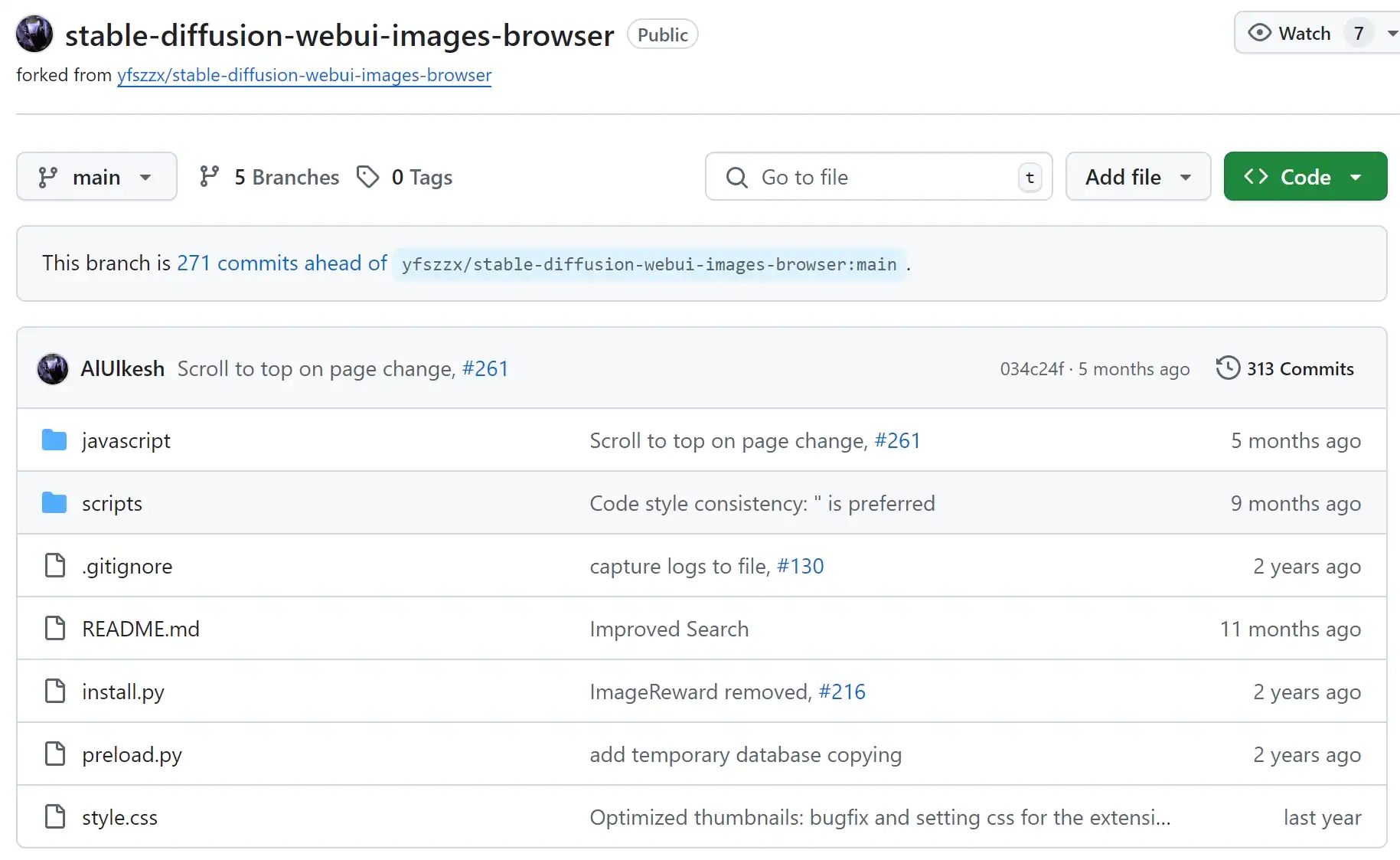
Task: Open the Watch options dropdown arrow
Action: click(1392, 33)
